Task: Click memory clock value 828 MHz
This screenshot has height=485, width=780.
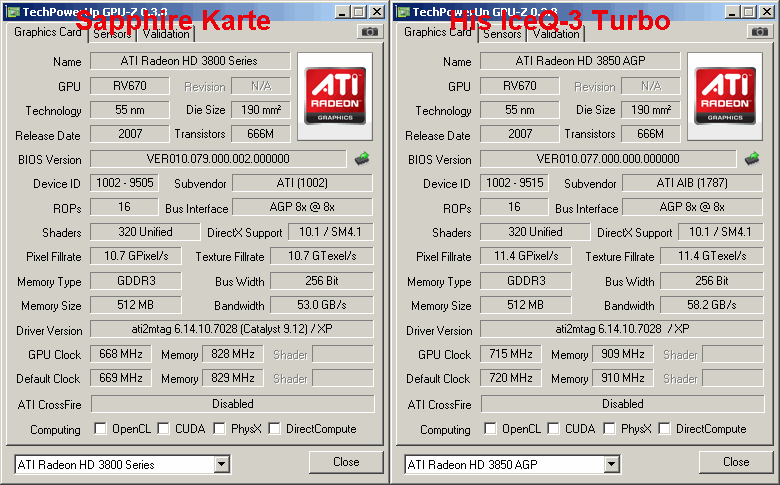Action: click(233, 354)
